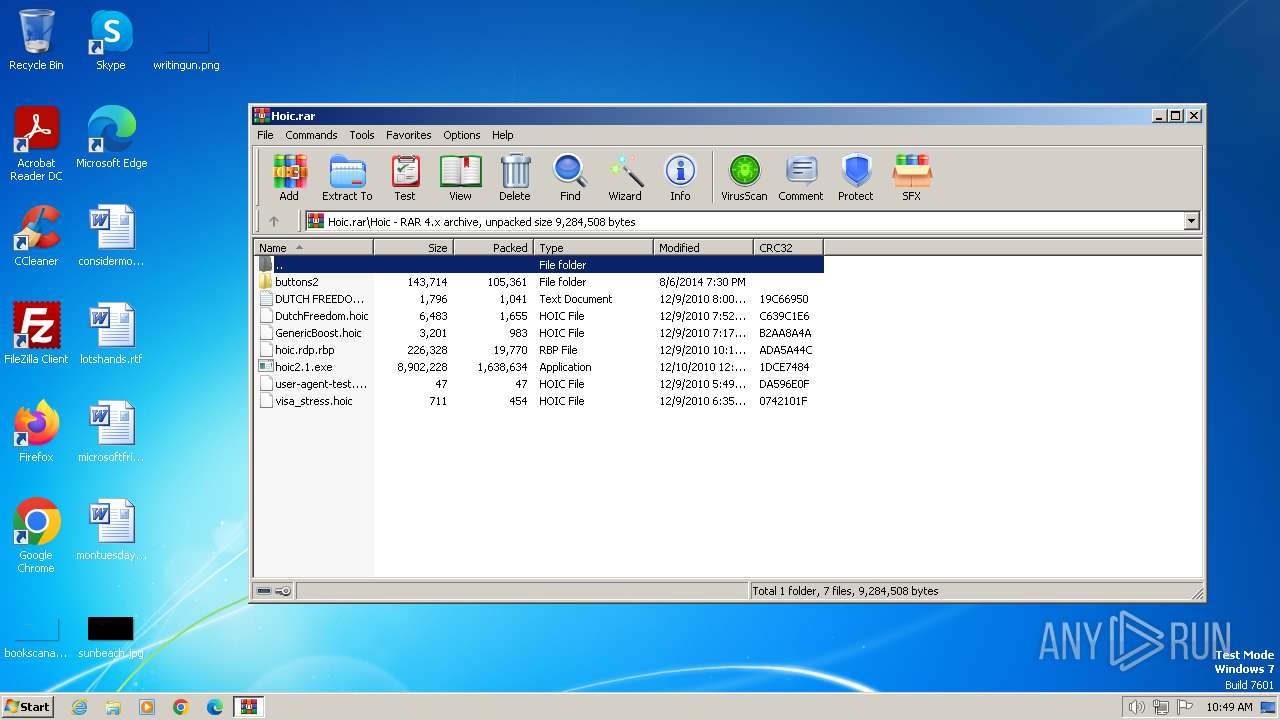The height and width of the screenshot is (720, 1280).
Task: Select the parent folder '..' row
Action: (539, 265)
